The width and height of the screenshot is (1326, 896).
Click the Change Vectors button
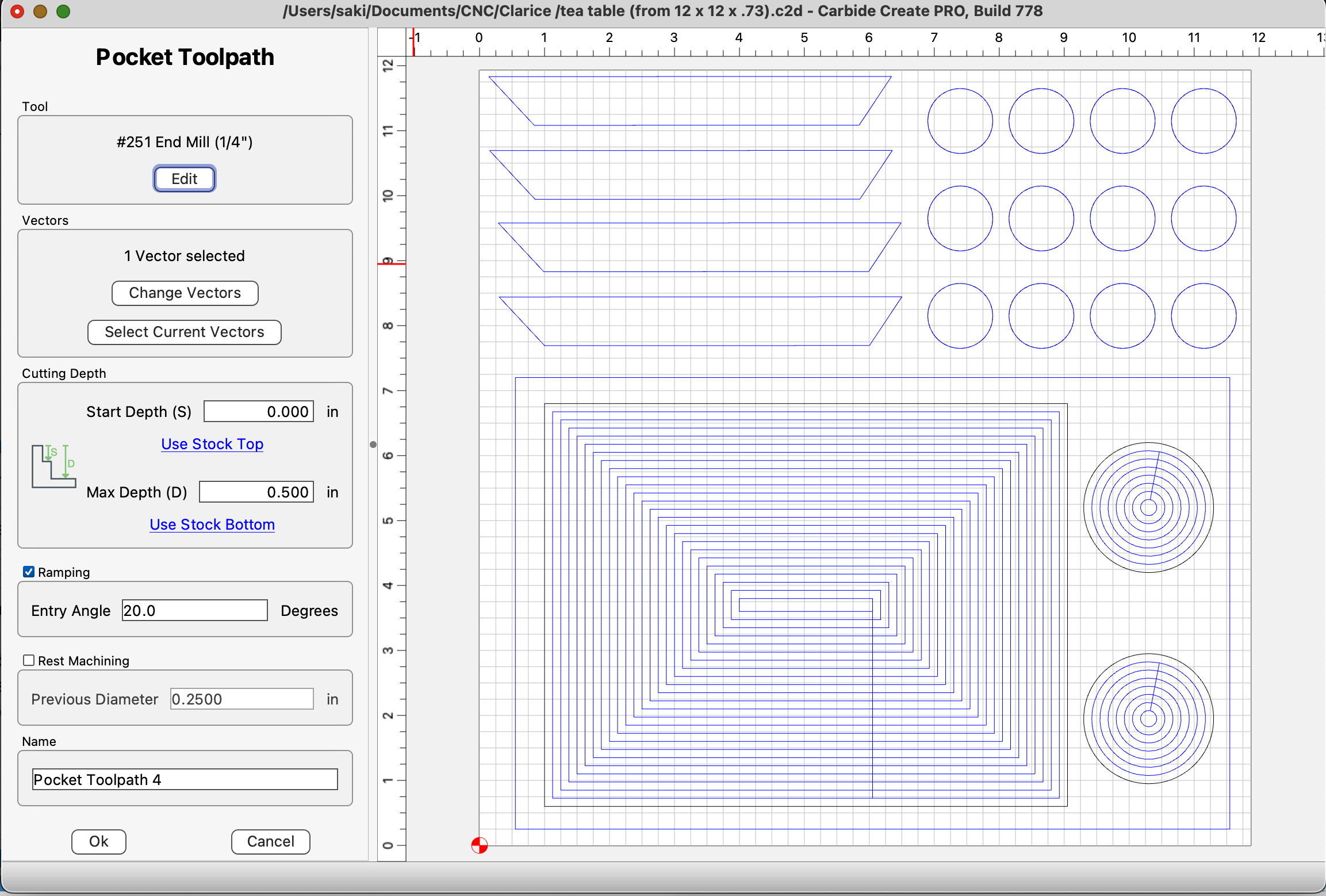[x=185, y=293]
